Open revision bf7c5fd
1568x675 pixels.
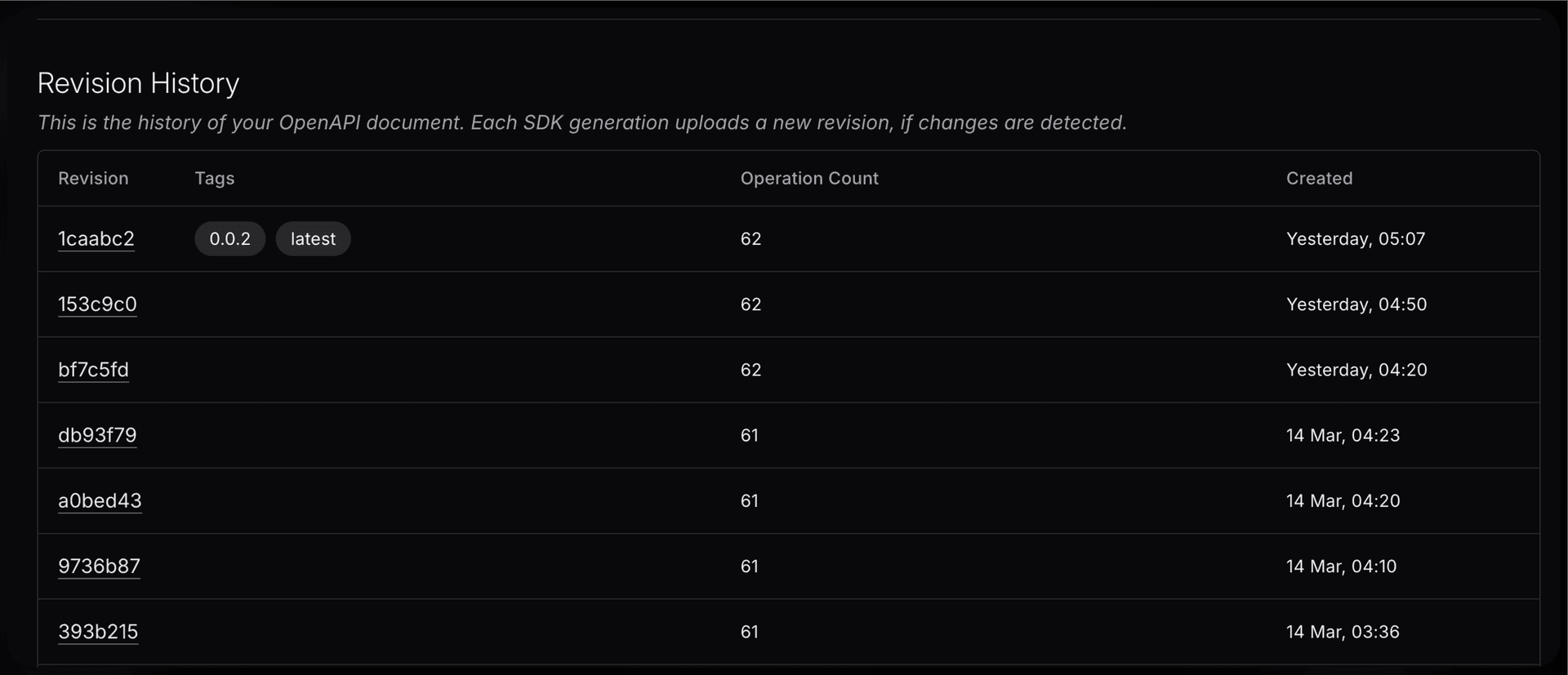point(93,369)
